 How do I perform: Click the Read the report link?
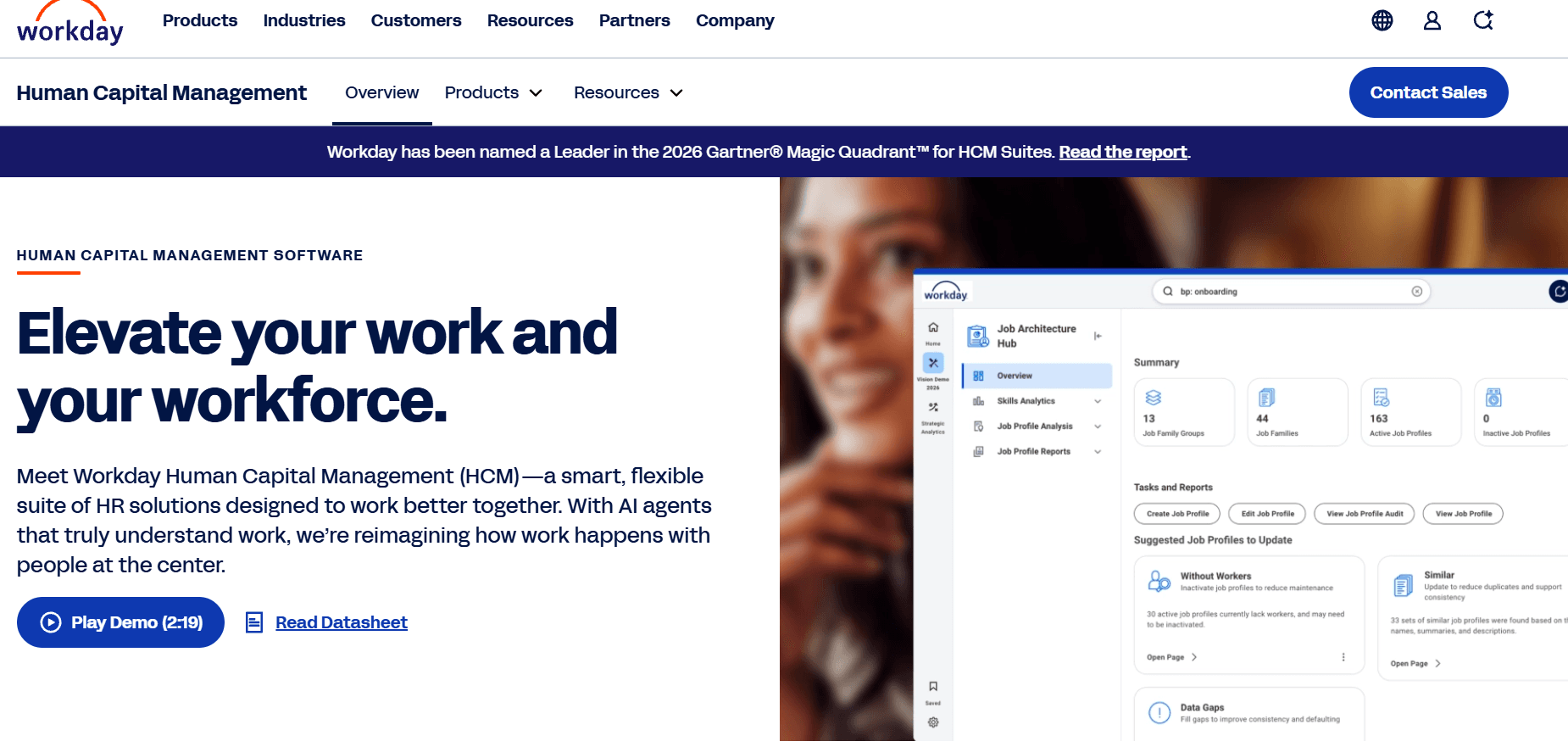pyautogui.click(x=1123, y=152)
